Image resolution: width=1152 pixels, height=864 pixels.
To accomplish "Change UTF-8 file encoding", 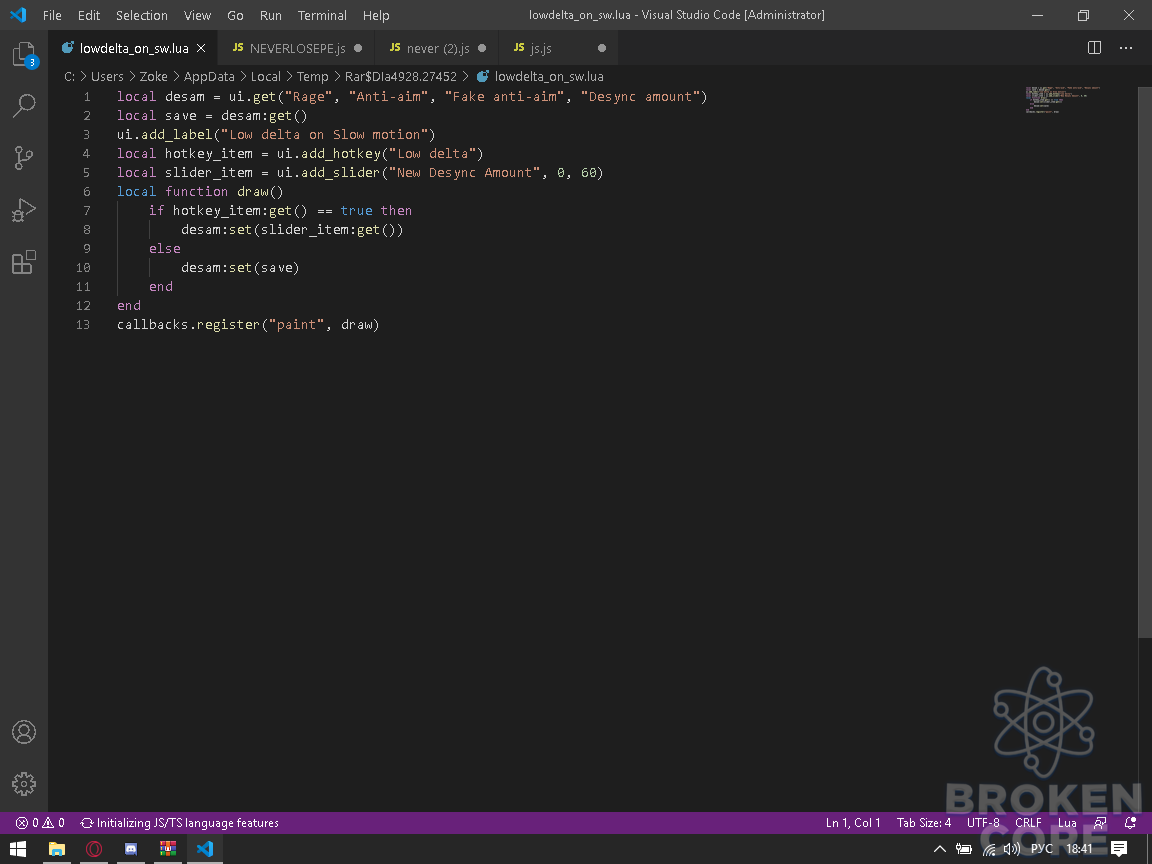I will pos(983,823).
